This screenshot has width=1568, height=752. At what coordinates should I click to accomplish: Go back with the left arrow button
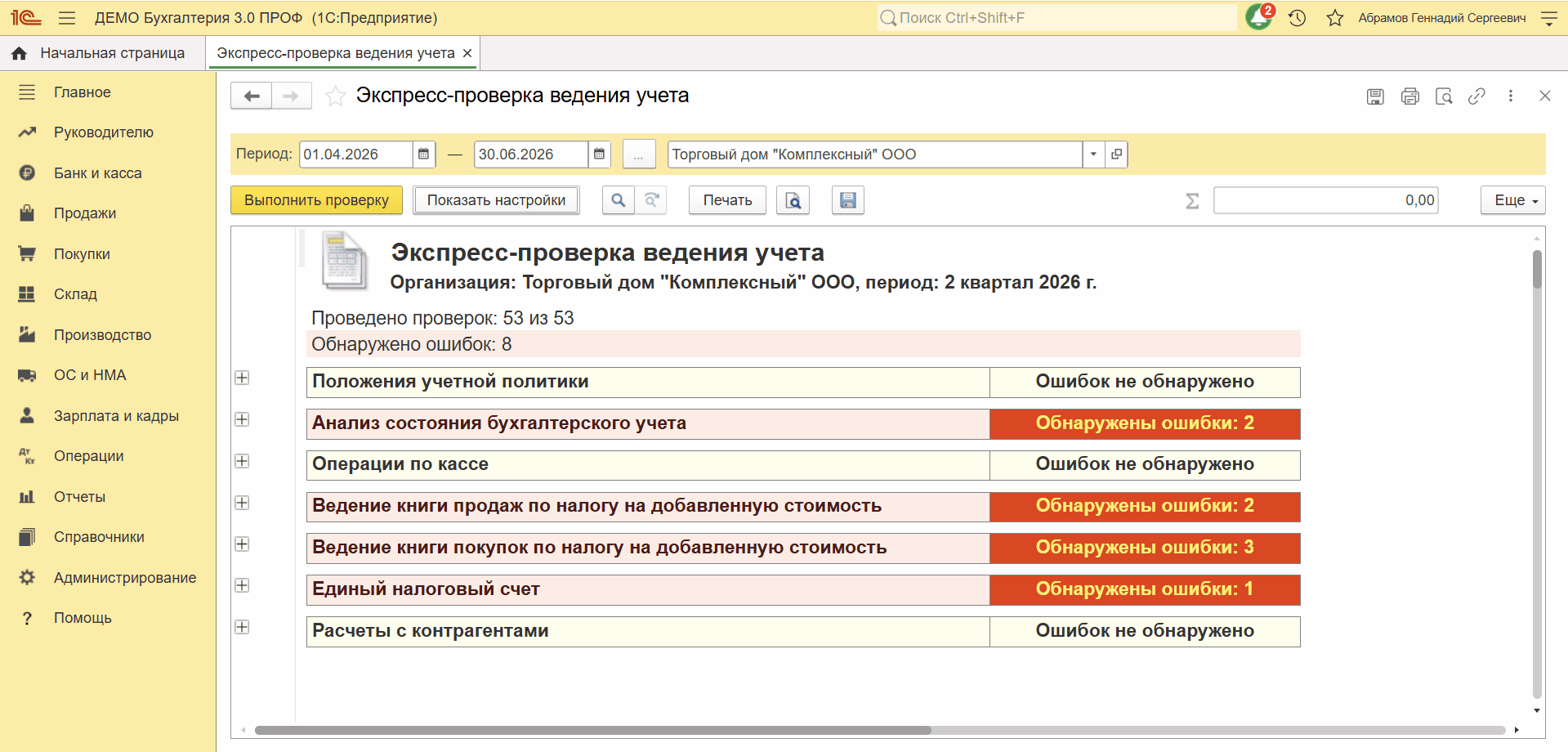point(252,96)
